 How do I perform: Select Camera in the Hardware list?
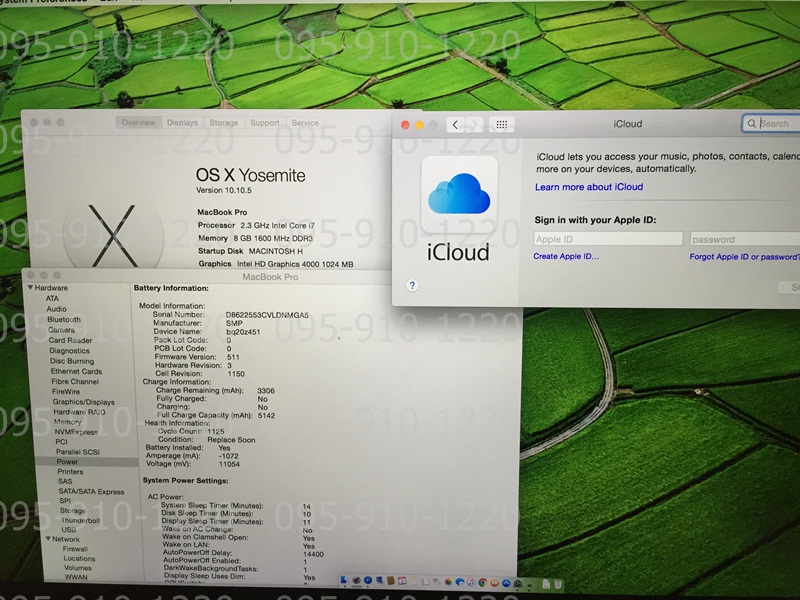pyautogui.click(x=61, y=330)
